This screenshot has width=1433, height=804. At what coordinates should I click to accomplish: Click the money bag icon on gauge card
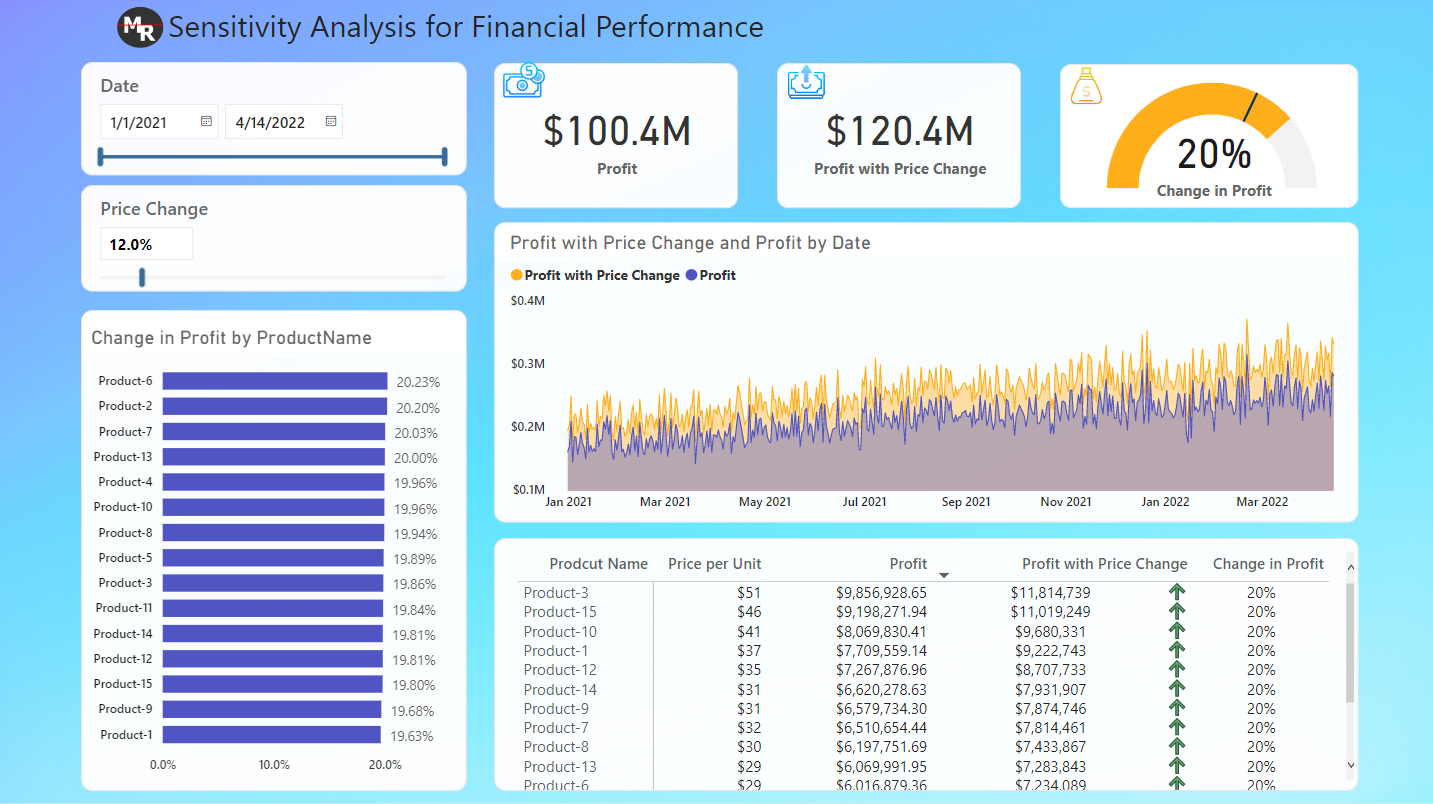pyautogui.click(x=1086, y=87)
